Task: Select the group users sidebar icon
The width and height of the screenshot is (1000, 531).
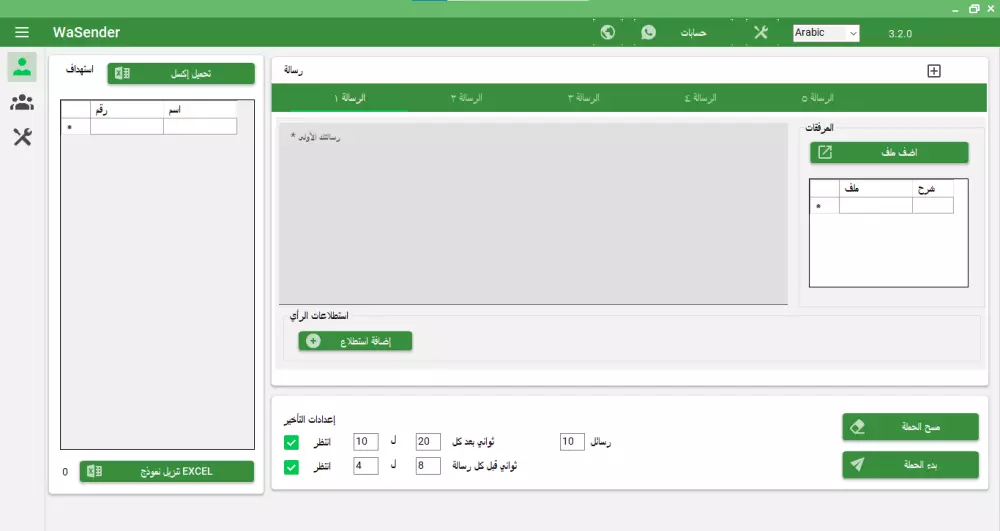Action: coord(22,102)
